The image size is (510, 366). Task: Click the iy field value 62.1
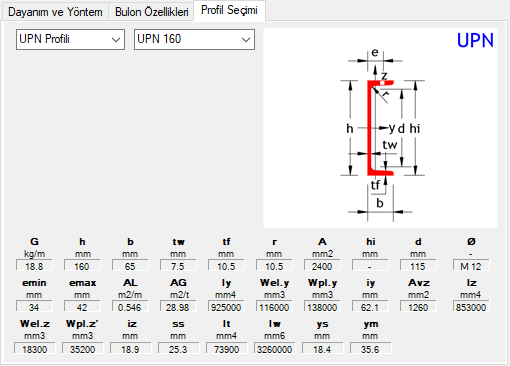[x=370, y=307]
